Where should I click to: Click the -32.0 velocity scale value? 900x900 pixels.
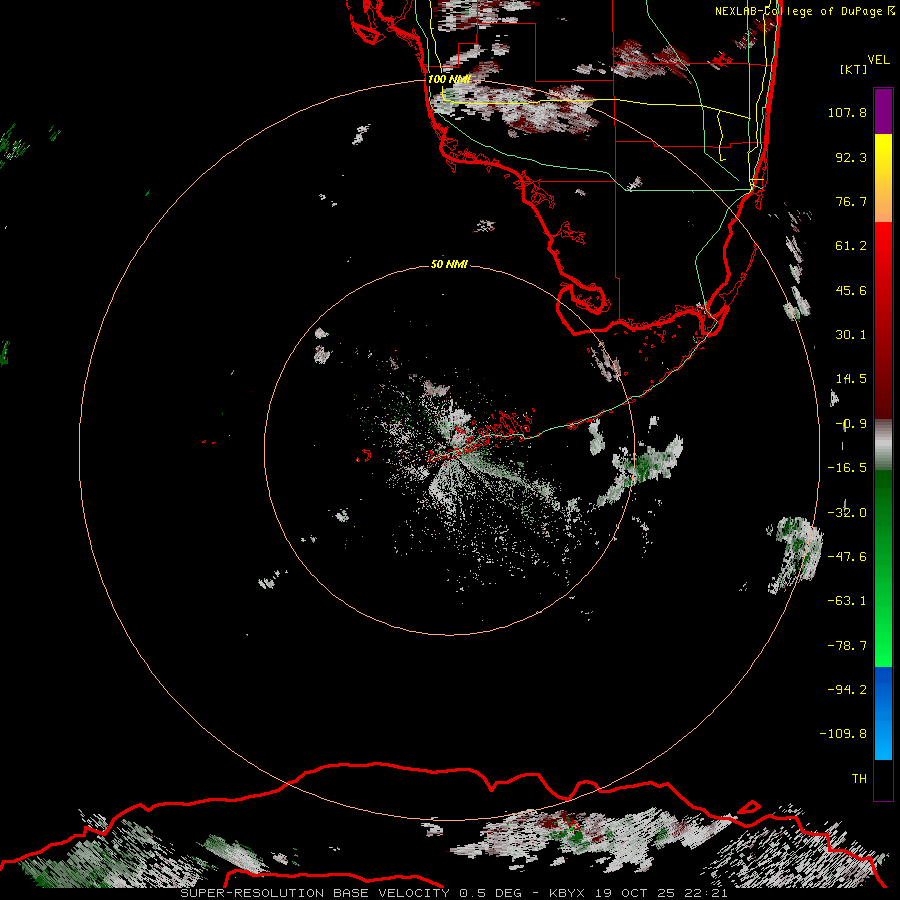(847, 513)
